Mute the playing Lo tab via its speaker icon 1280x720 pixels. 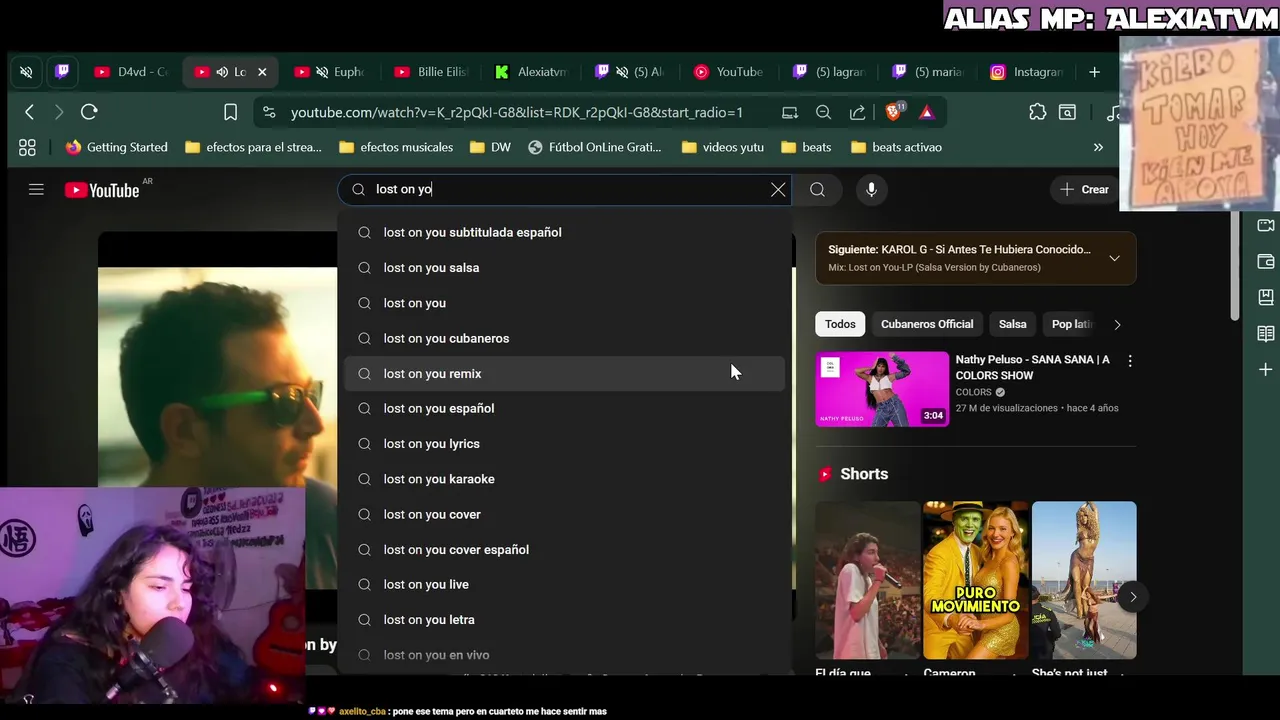(222, 72)
